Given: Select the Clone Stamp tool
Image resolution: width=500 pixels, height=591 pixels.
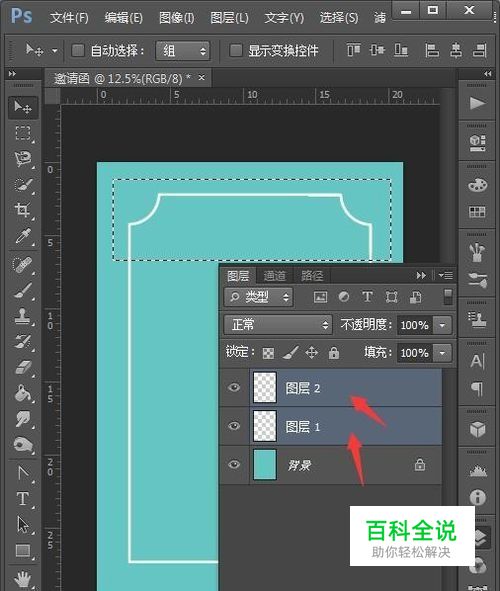Looking at the screenshot, I should click(23, 316).
